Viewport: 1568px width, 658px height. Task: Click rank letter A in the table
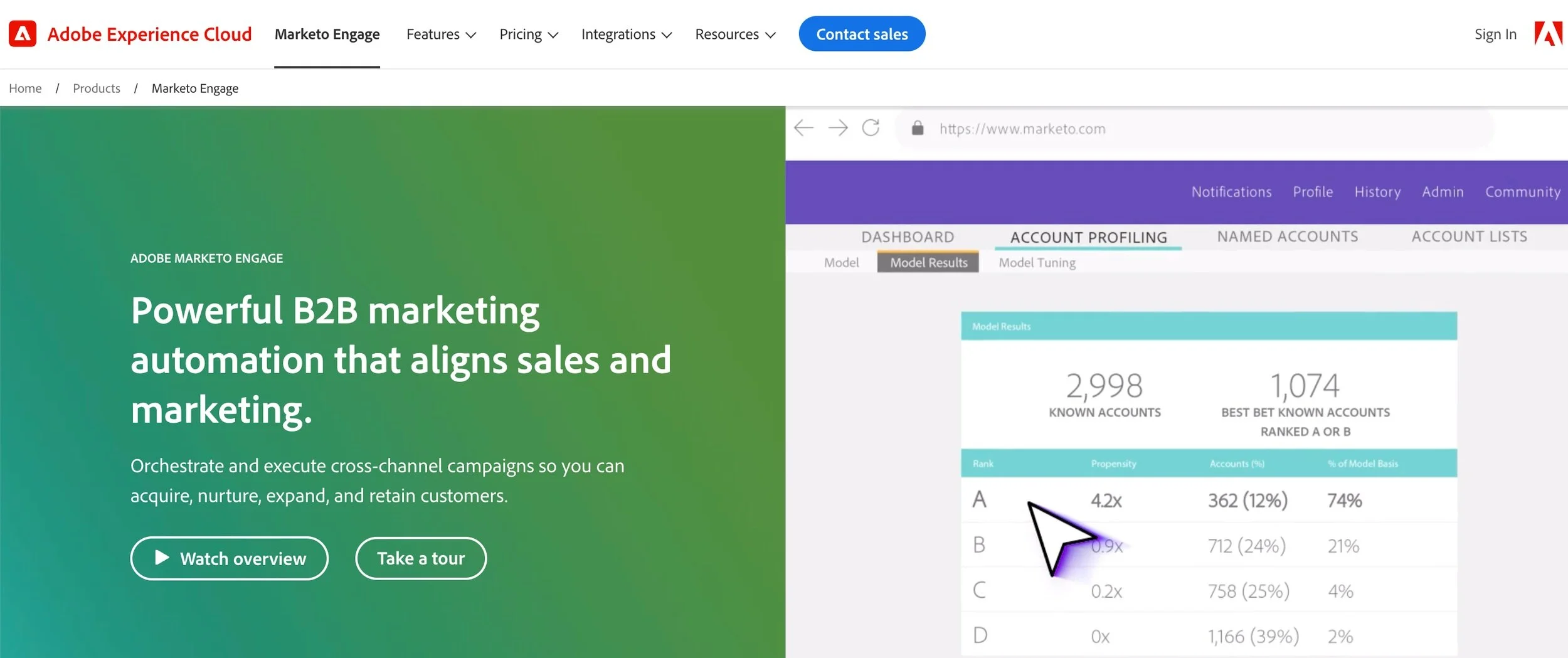click(980, 499)
